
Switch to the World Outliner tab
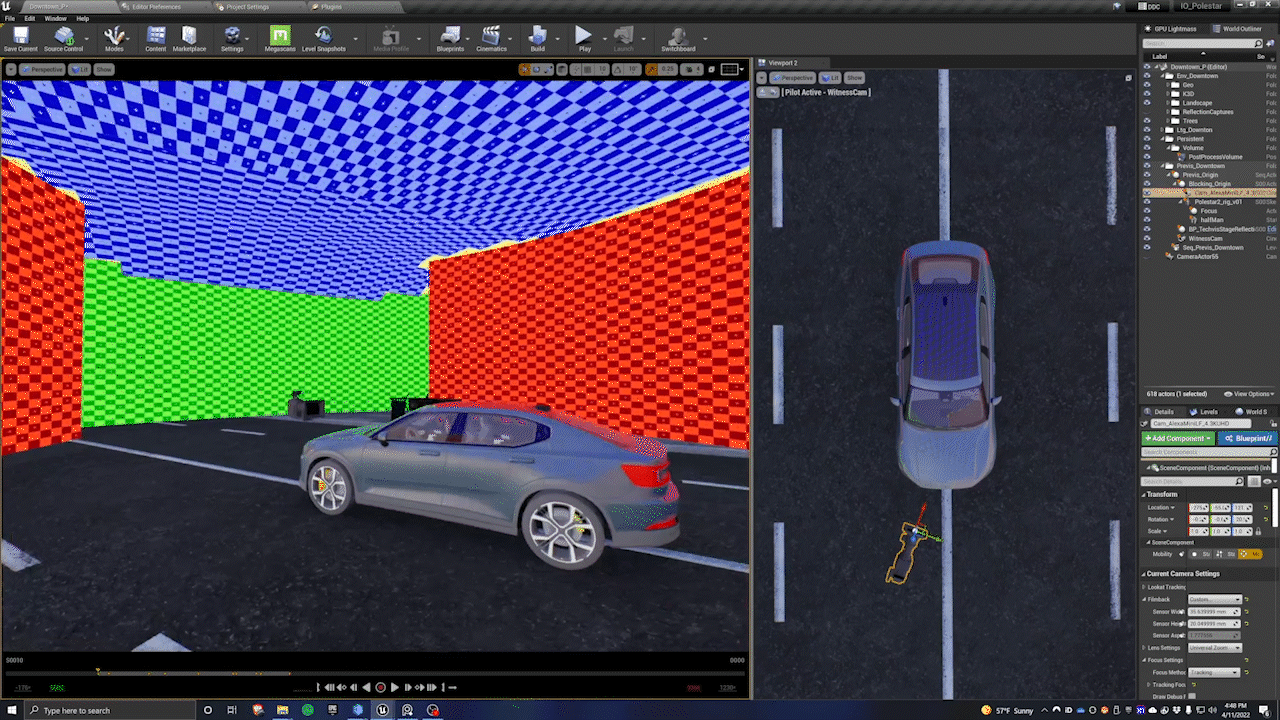point(1240,29)
